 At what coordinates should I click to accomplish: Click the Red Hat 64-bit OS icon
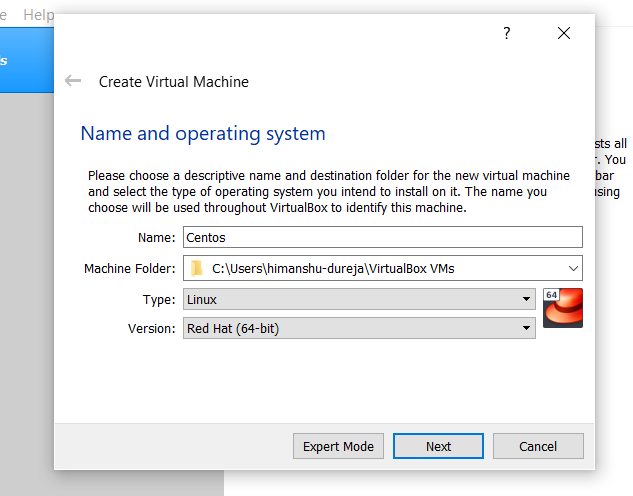563,308
